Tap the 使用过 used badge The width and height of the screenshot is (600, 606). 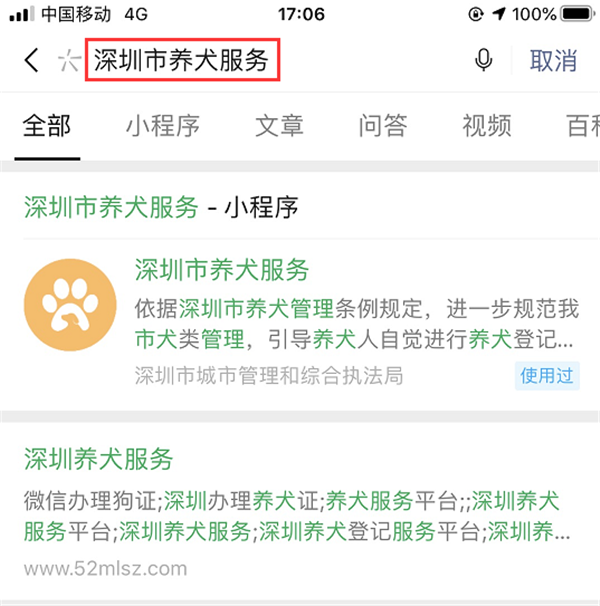[547, 376]
